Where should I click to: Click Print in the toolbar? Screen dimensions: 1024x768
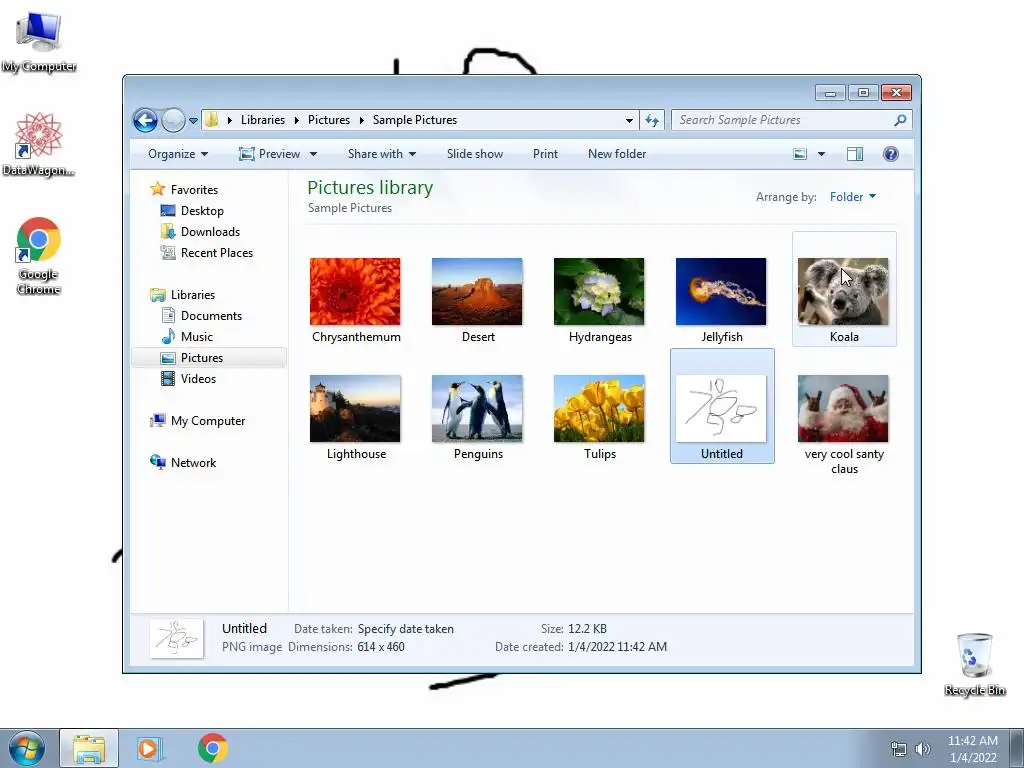545,154
